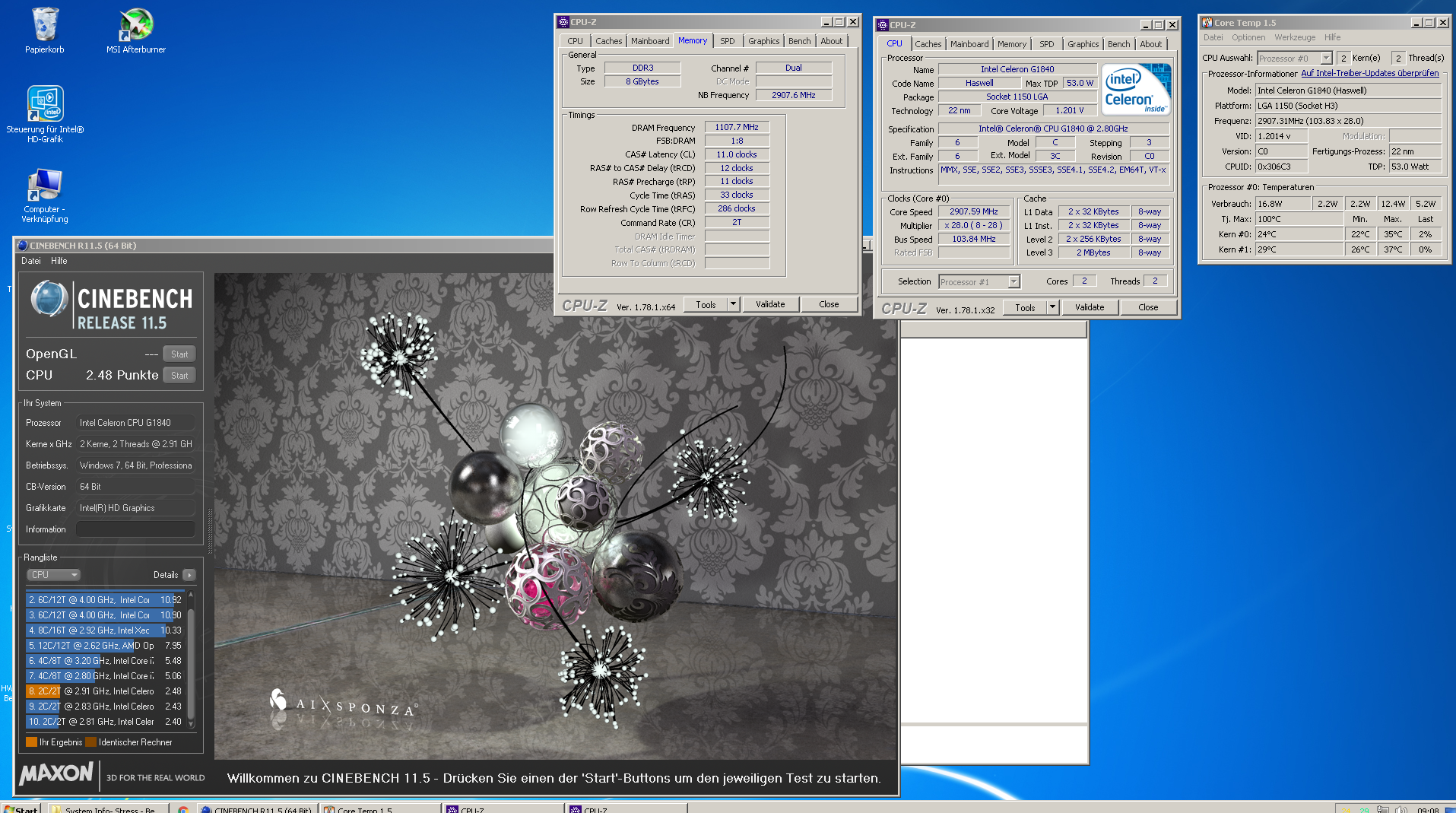Image resolution: width=1456 pixels, height=813 pixels.
Task: Click the Cinebench title bar globe icon
Action: pos(22,246)
